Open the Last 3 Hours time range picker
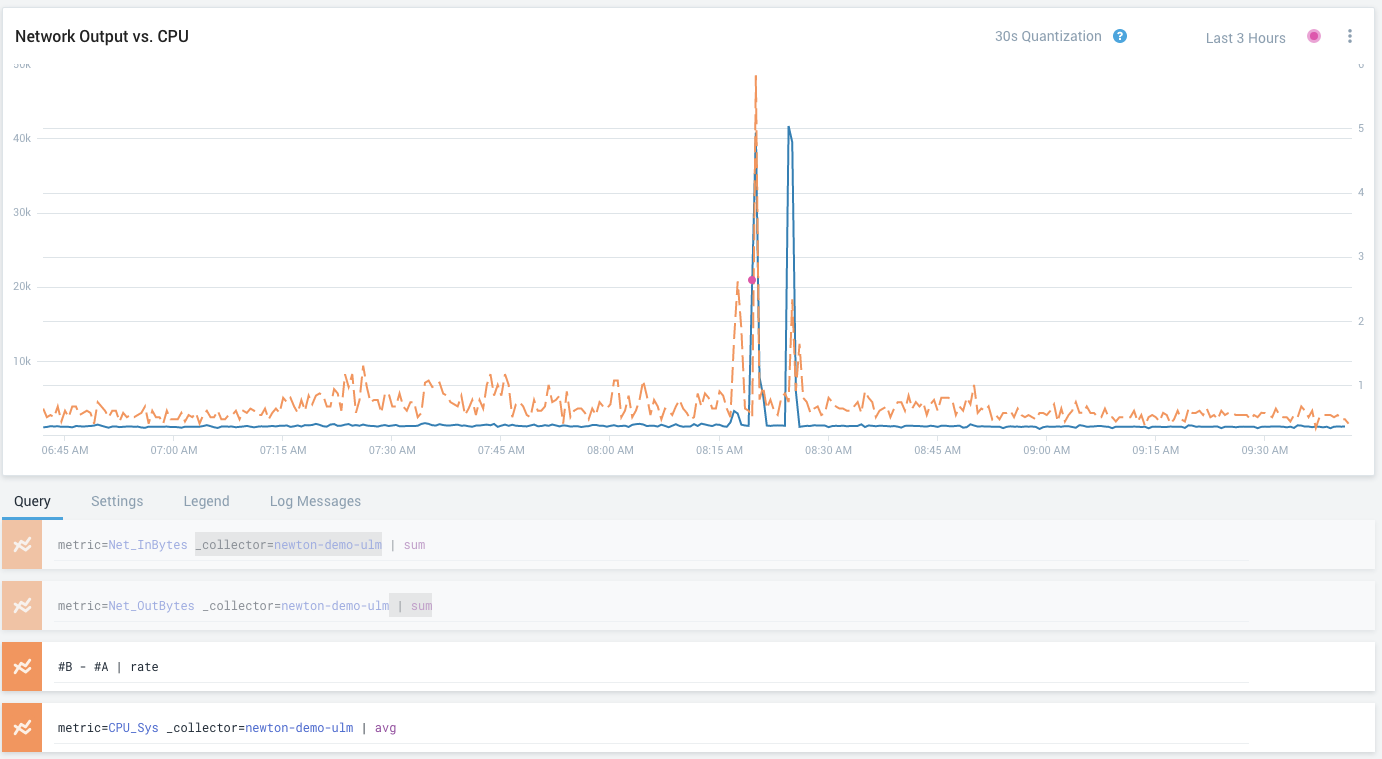Image resolution: width=1382 pixels, height=759 pixels. (1245, 38)
